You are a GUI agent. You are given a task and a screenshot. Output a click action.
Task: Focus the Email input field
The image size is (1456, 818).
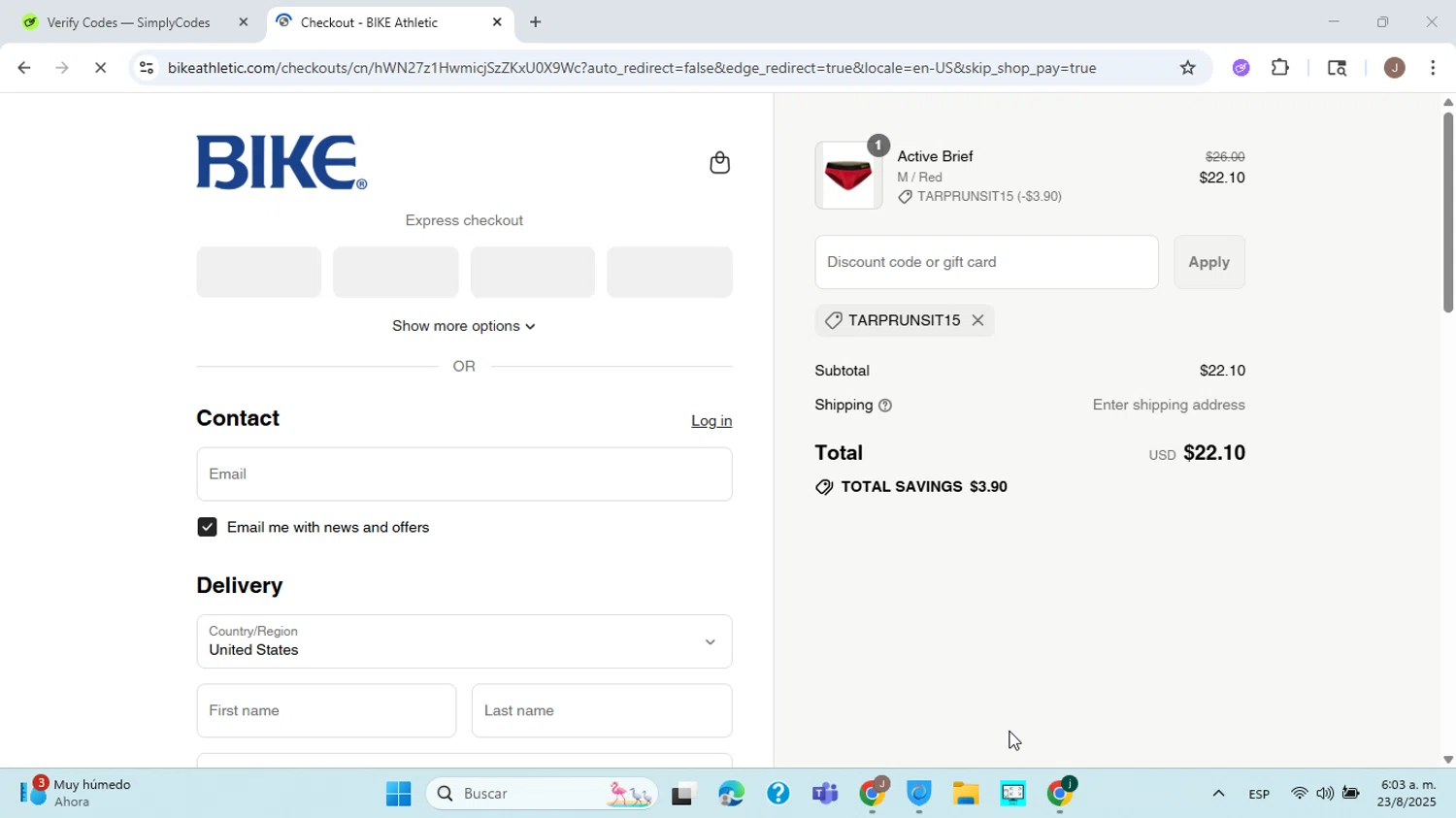click(x=464, y=474)
